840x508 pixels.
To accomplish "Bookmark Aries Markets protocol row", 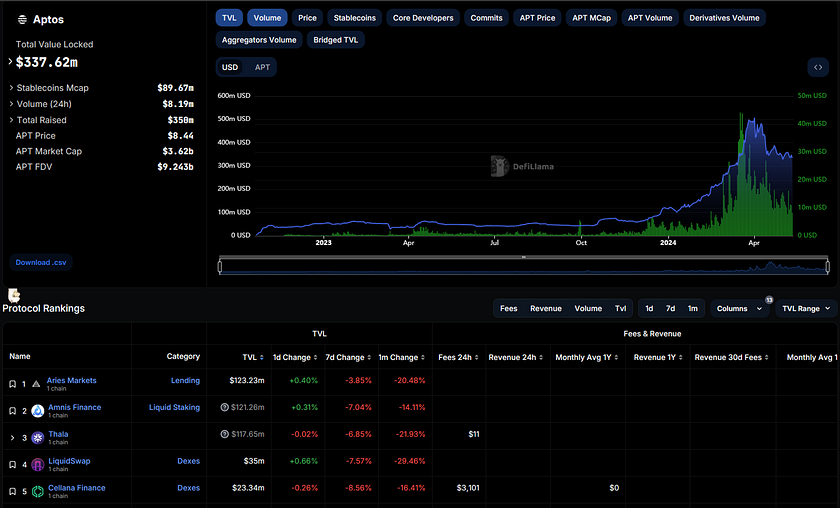I will click(12, 384).
